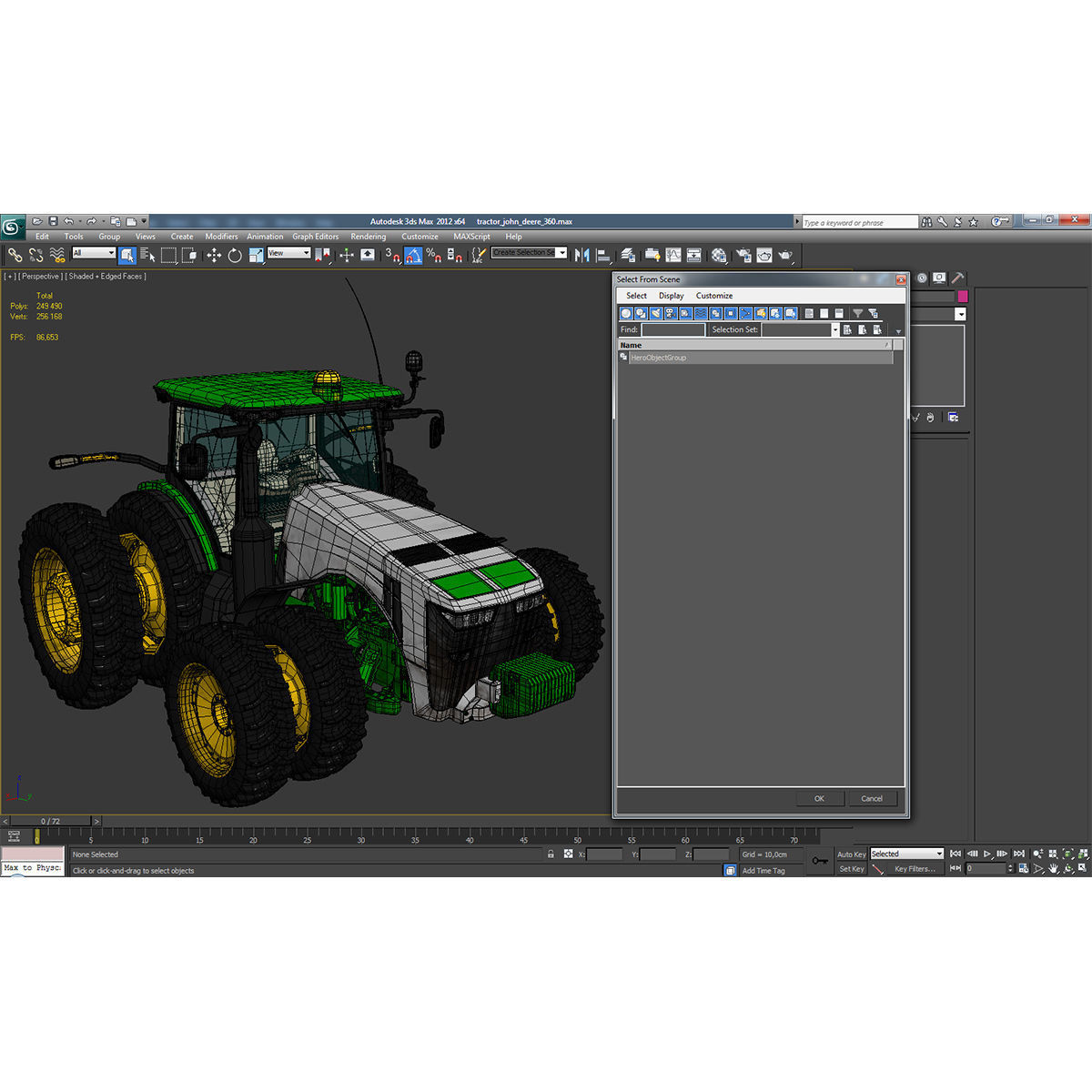Toggle Display Lights filter in dialog
Viewport: 1092px width, 1092px height.
[655, 313]
